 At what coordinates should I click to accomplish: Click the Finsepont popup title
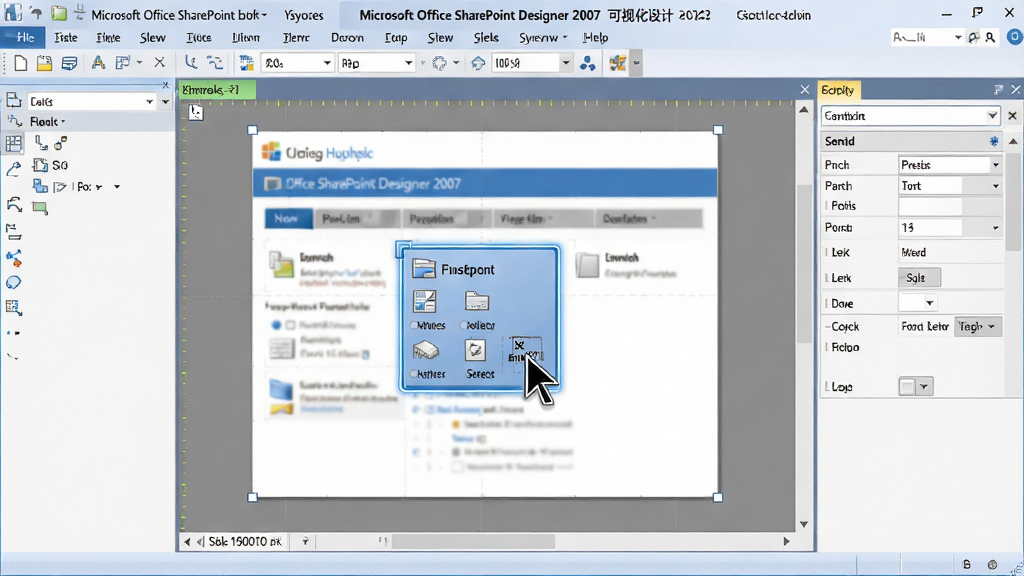click(468, 270)
